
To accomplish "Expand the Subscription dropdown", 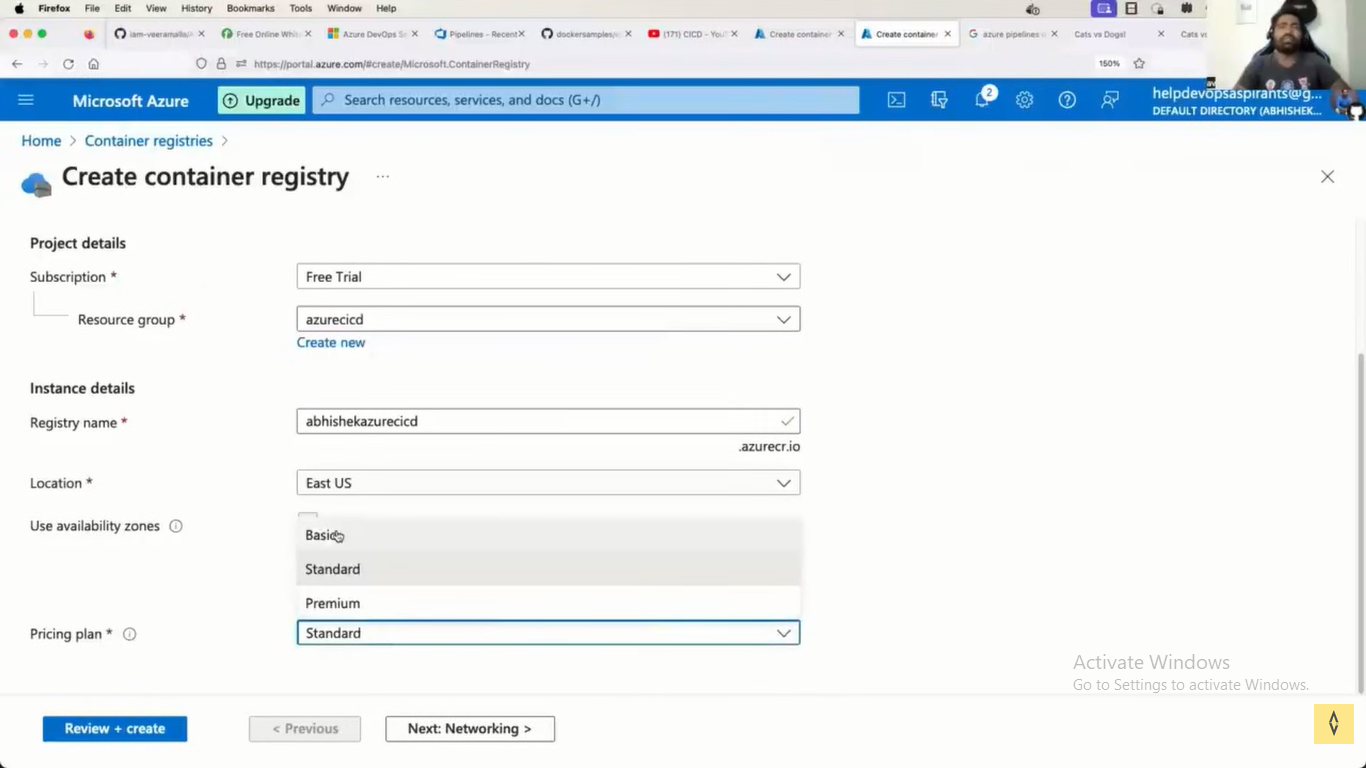I will 548,277.
